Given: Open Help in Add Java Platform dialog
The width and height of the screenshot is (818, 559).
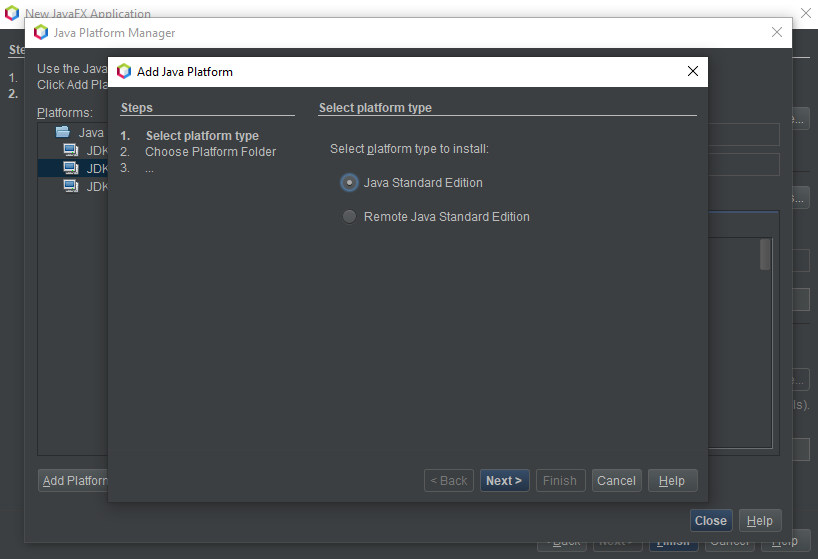Looking at the screenshot, I should coord(672,481).
